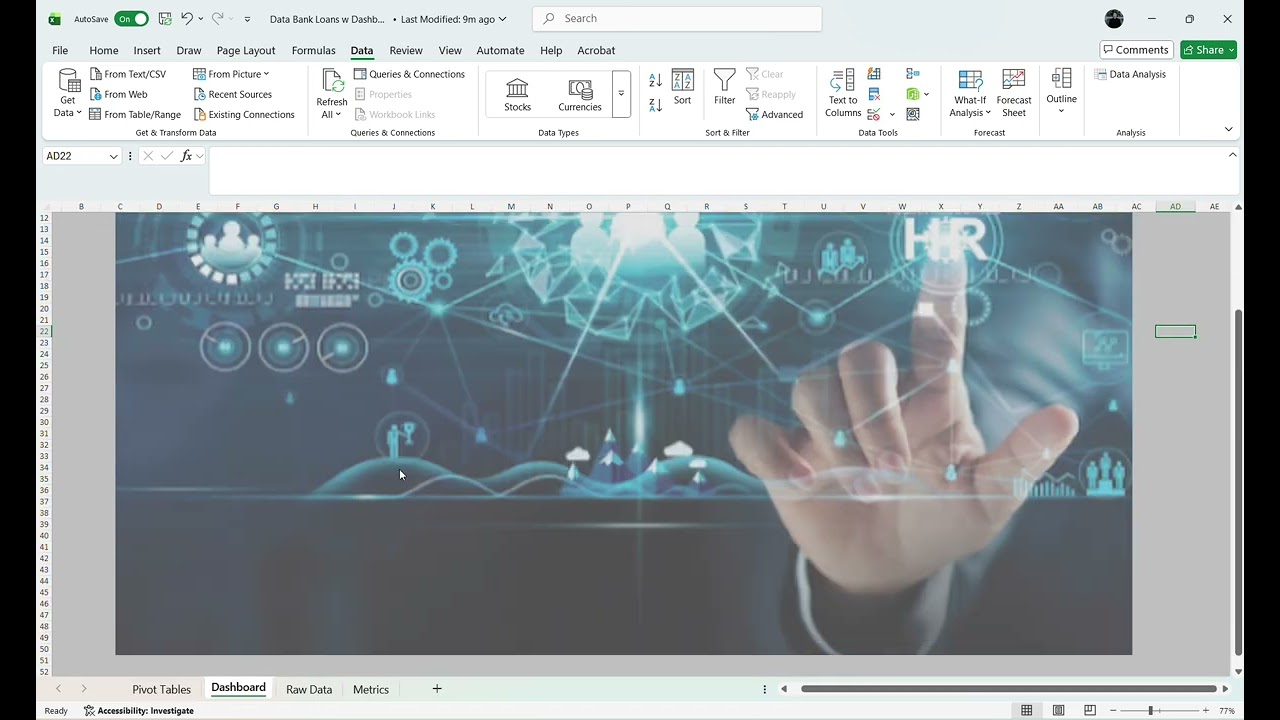Click the Data Validation icon
Image resolution: width=1280 pixels, height=720 pixels.
click(x=874, y=114)
